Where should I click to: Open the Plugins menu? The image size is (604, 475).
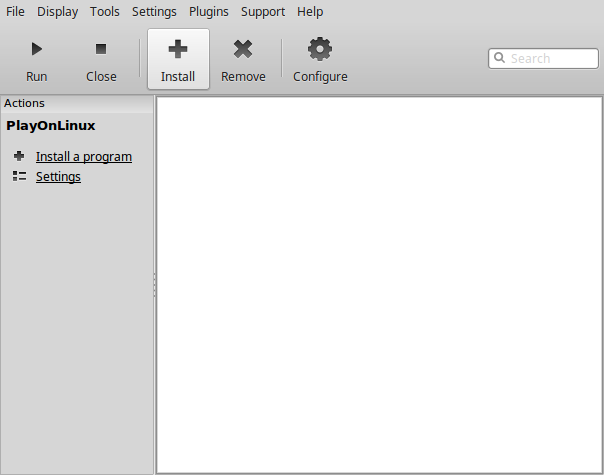click(x=209, y=12)
